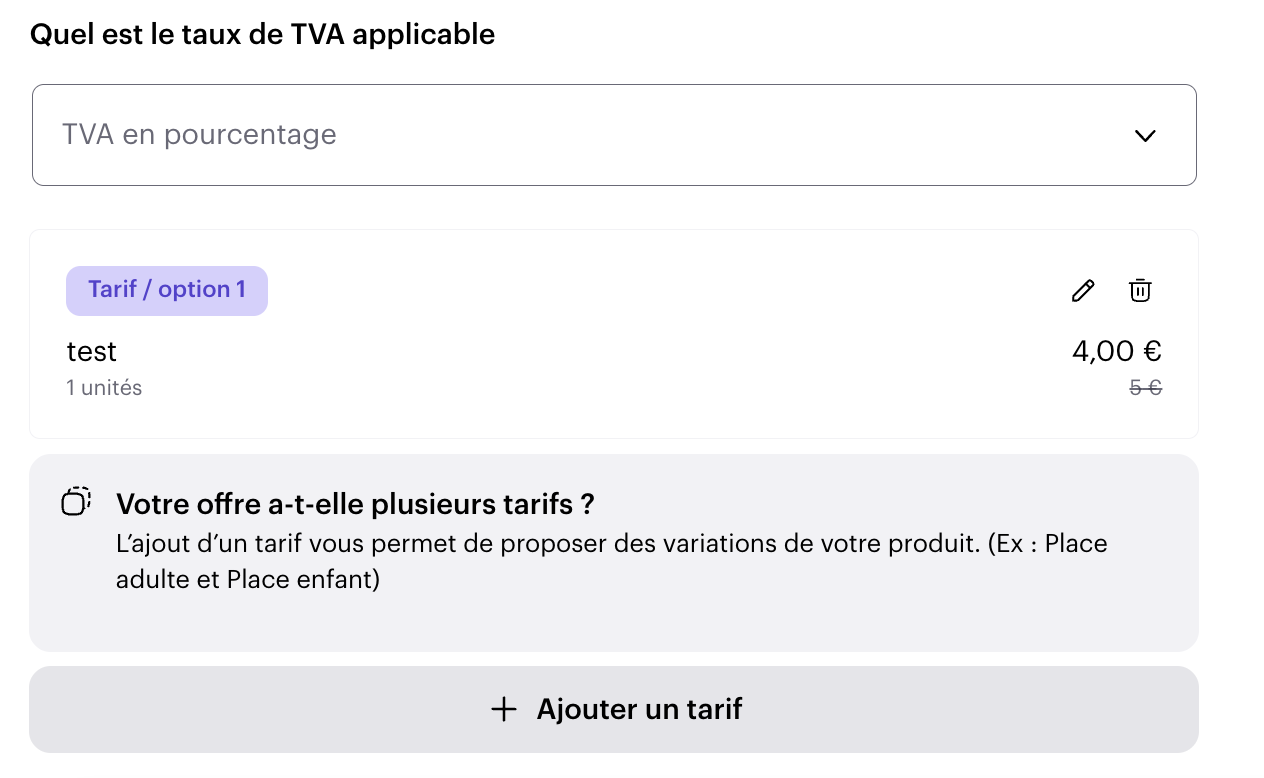Click the plus icon beside Ajouter un tarif
The width and height of the screenshot is (1264, 778).
point(504,710)
